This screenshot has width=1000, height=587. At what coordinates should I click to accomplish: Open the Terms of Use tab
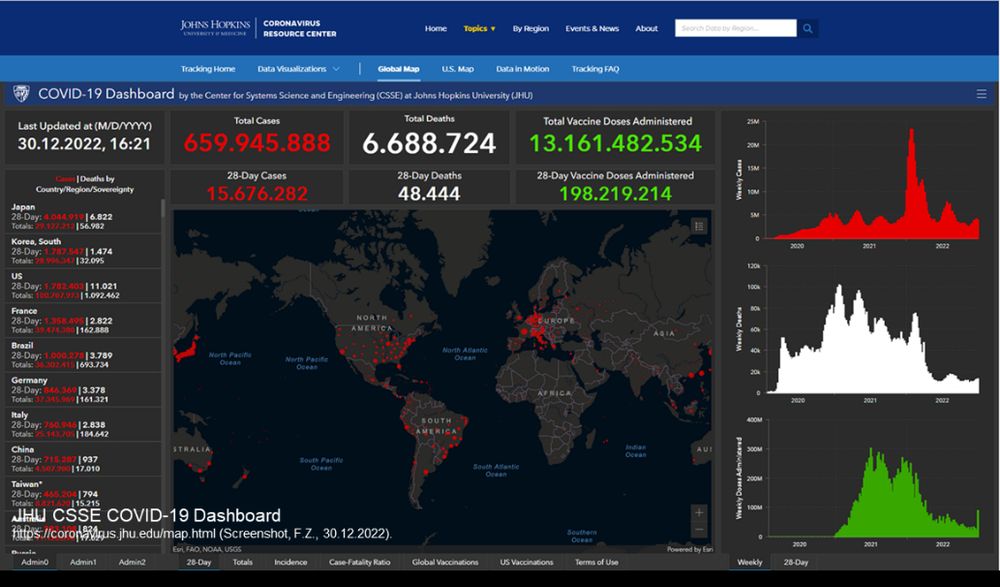tap(596, 562)
